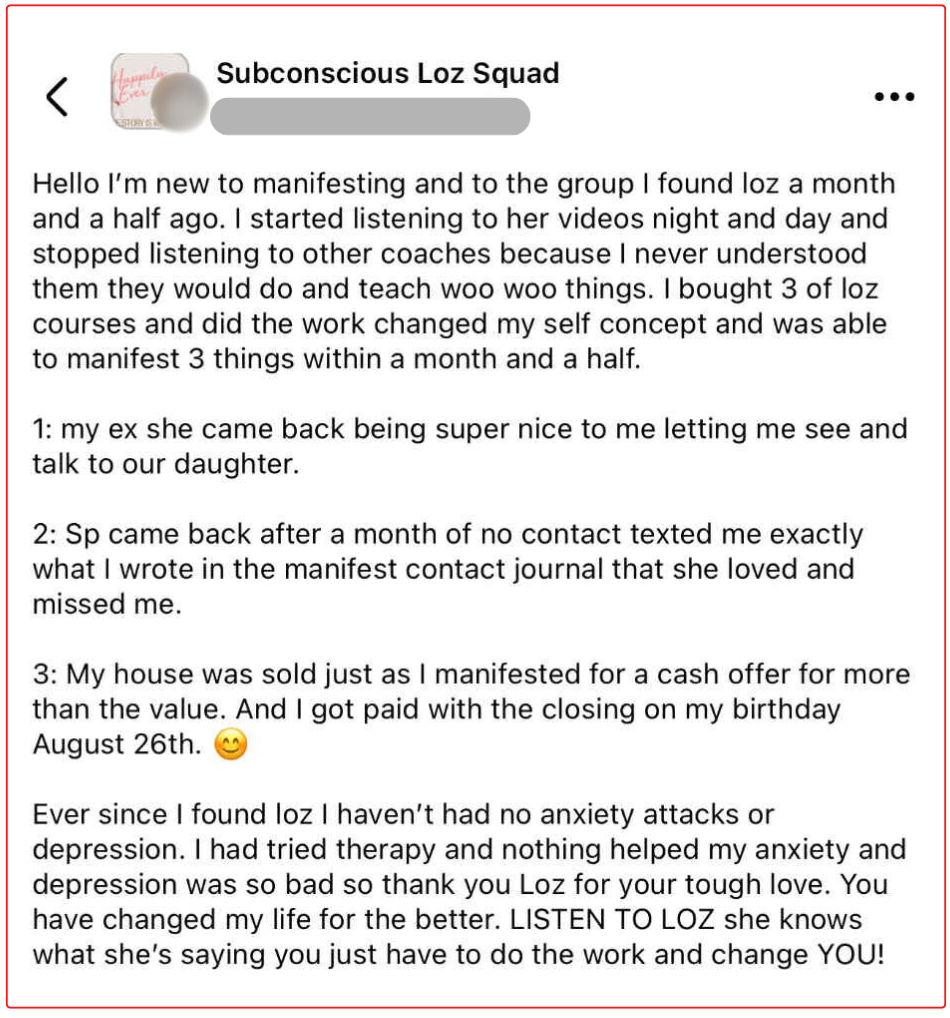Click the capitalized "LISTEN TO LOZ" text

612,919
